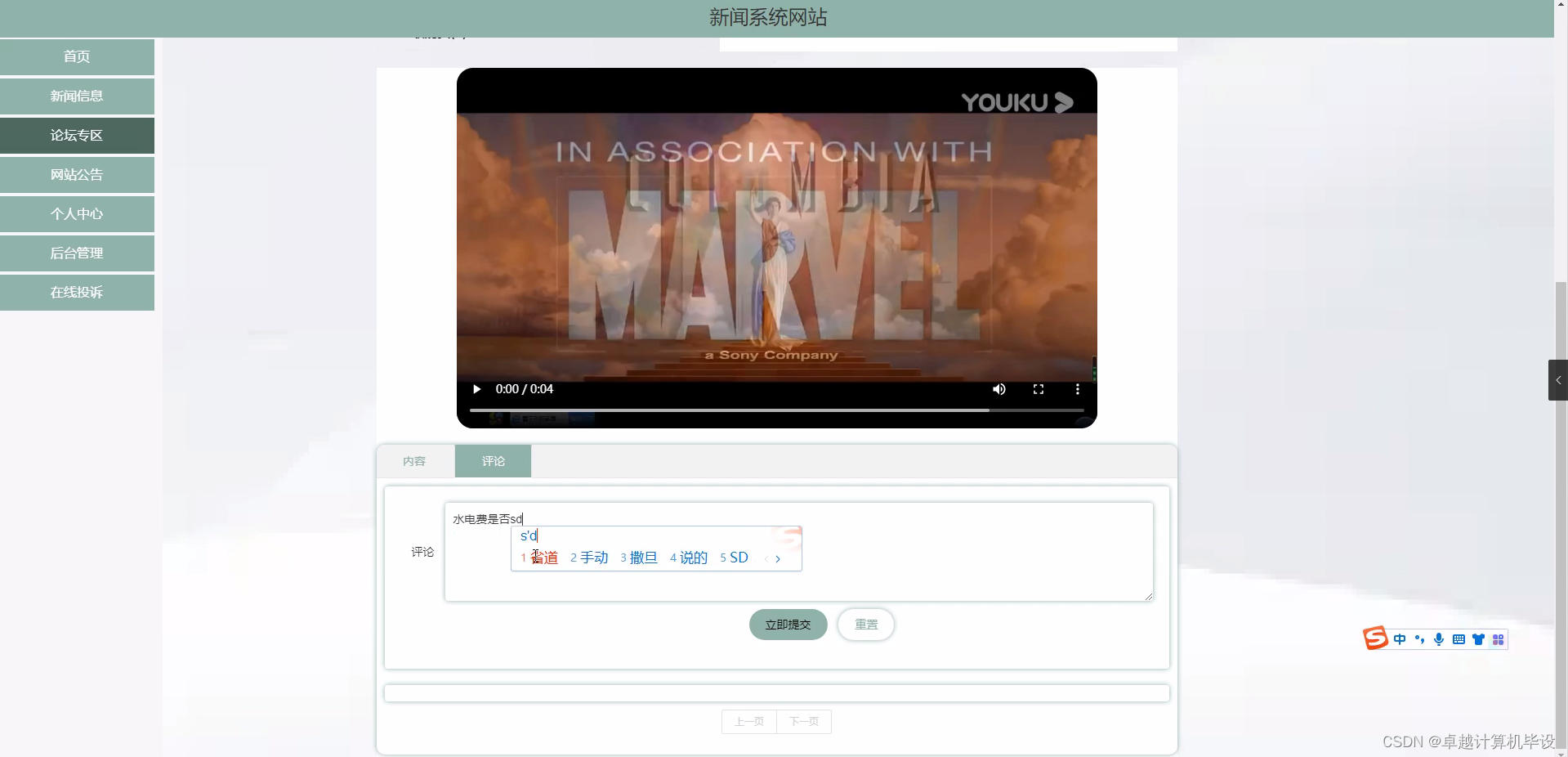Choose IME candidate 4 说的
Viewport: 1568px width, 757px height.
coord(689,558)
